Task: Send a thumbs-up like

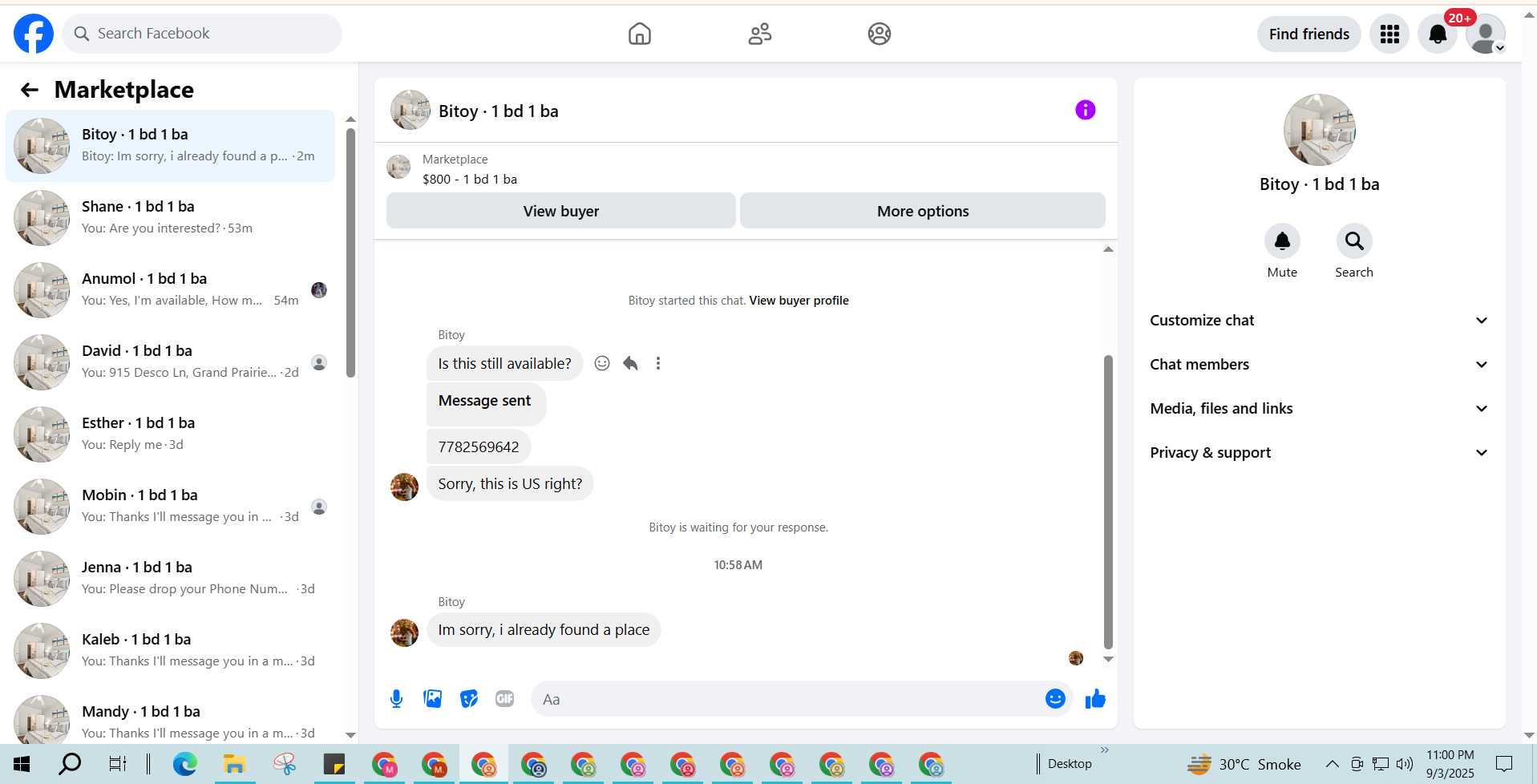Action: pos(1095,699)
